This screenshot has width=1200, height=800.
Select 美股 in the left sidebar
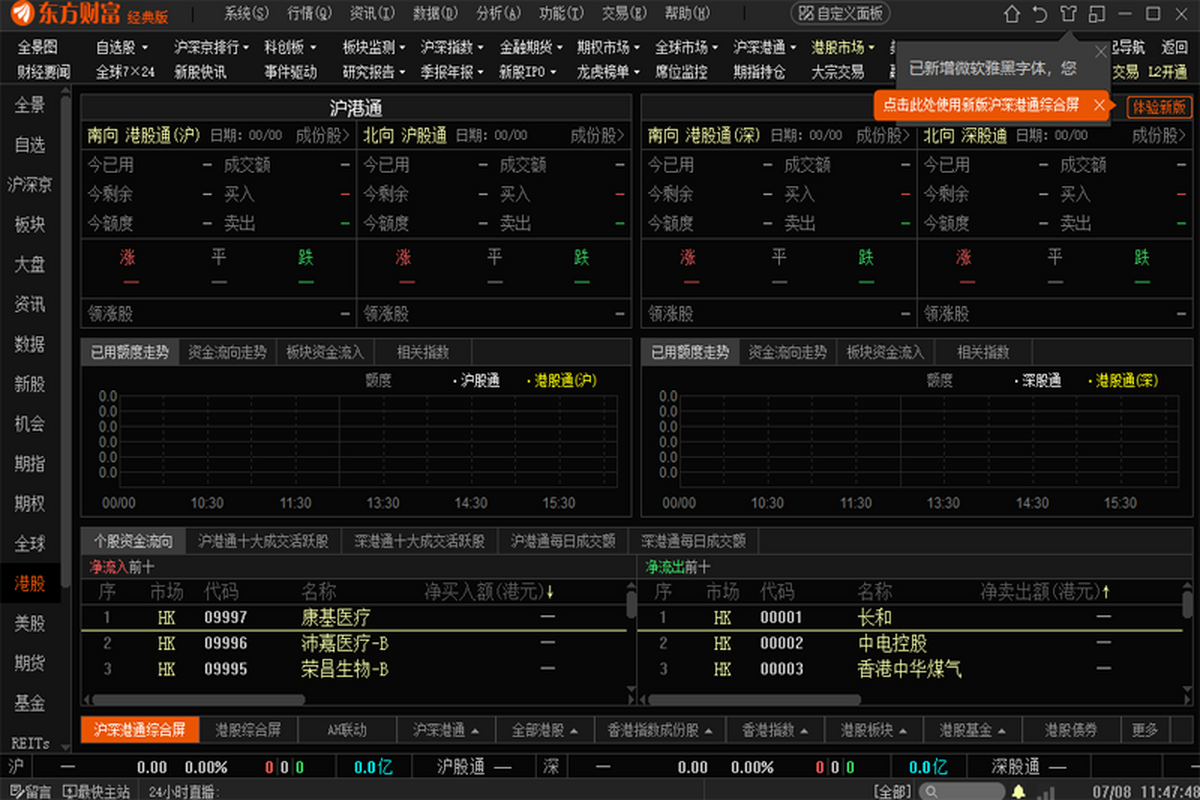pos(30,624)
